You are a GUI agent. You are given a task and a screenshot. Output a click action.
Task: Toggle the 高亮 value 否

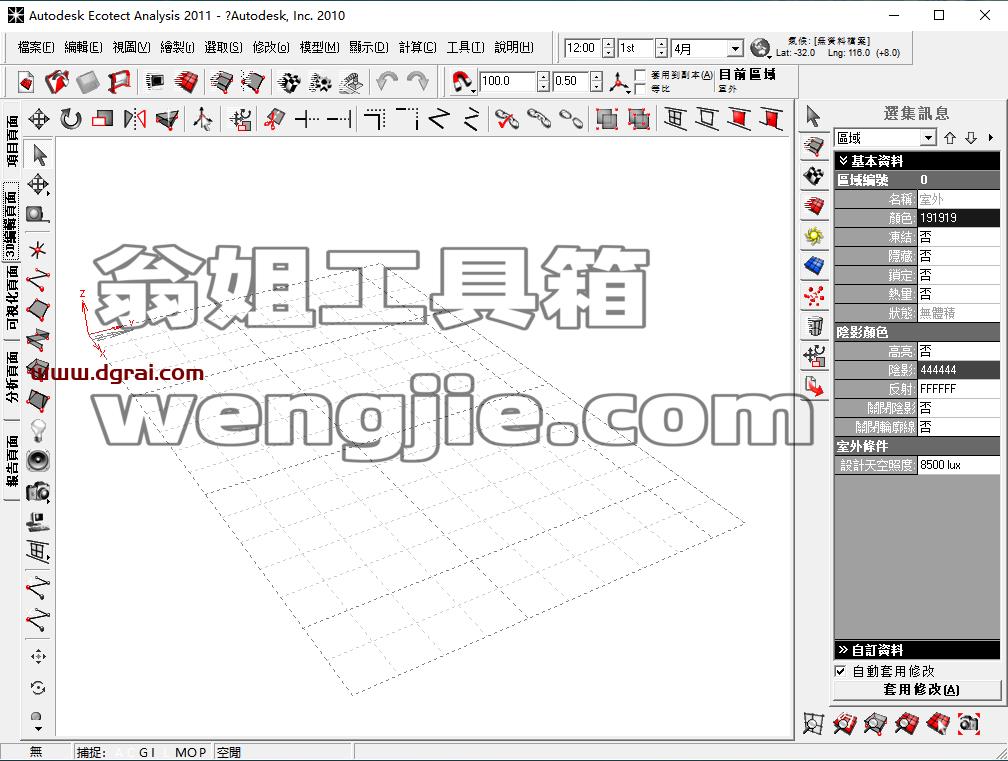[x=958, y=351]
